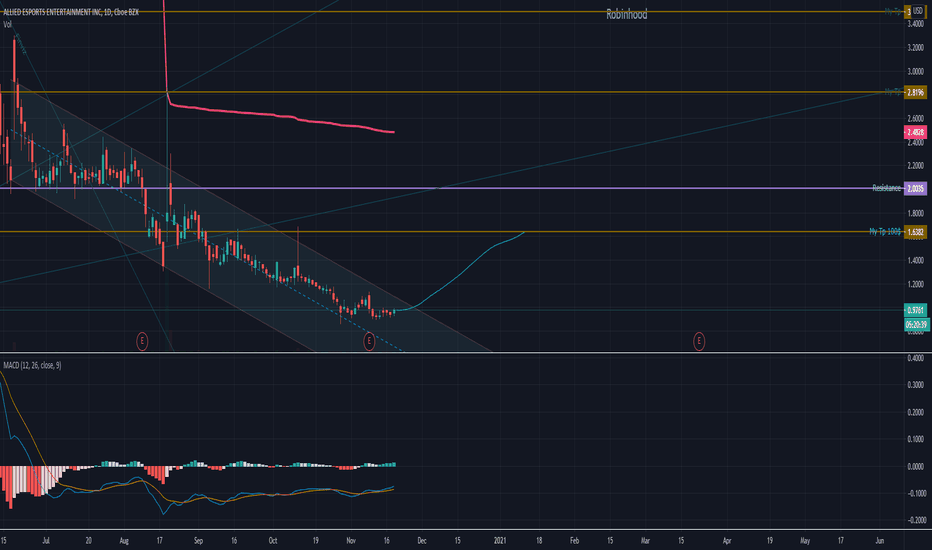This screenshot has width=932, height=550.
Task: Click the 2021 year label on time axis
Action: (500, 540)
